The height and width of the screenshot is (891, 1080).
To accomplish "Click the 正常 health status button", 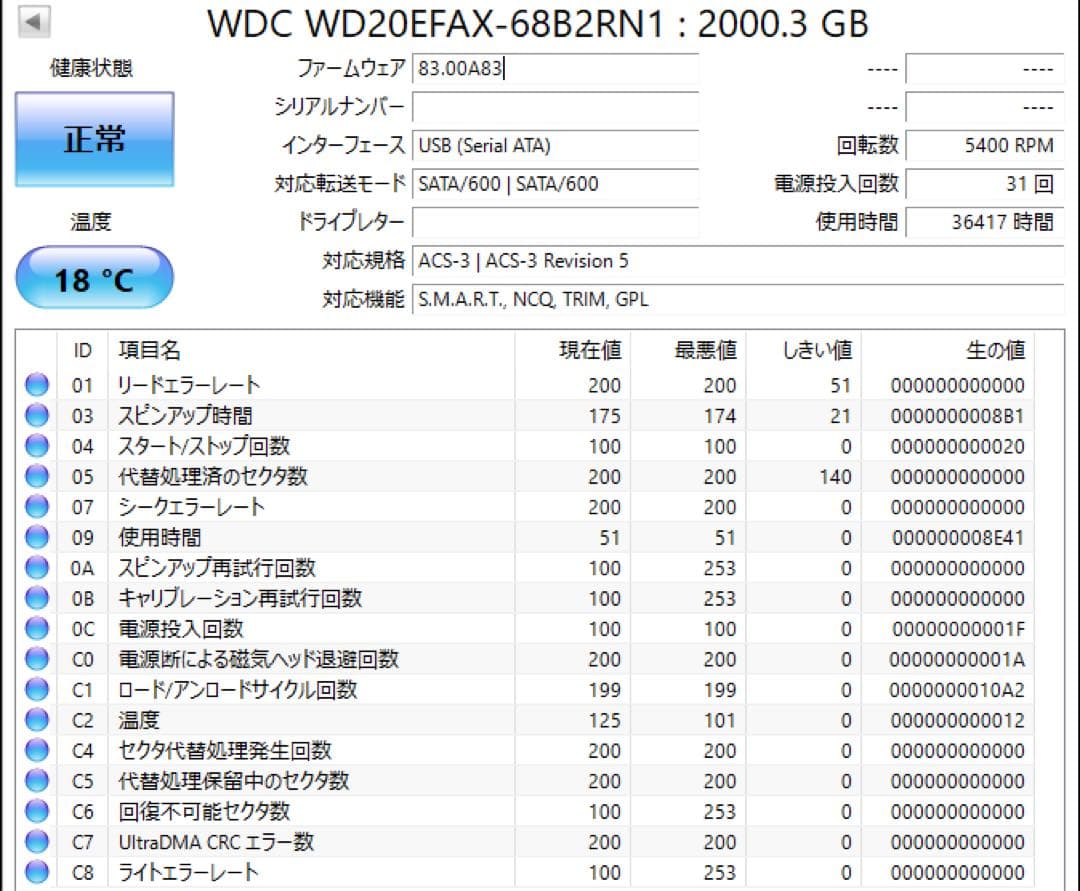I will click(x=94, y=140).
